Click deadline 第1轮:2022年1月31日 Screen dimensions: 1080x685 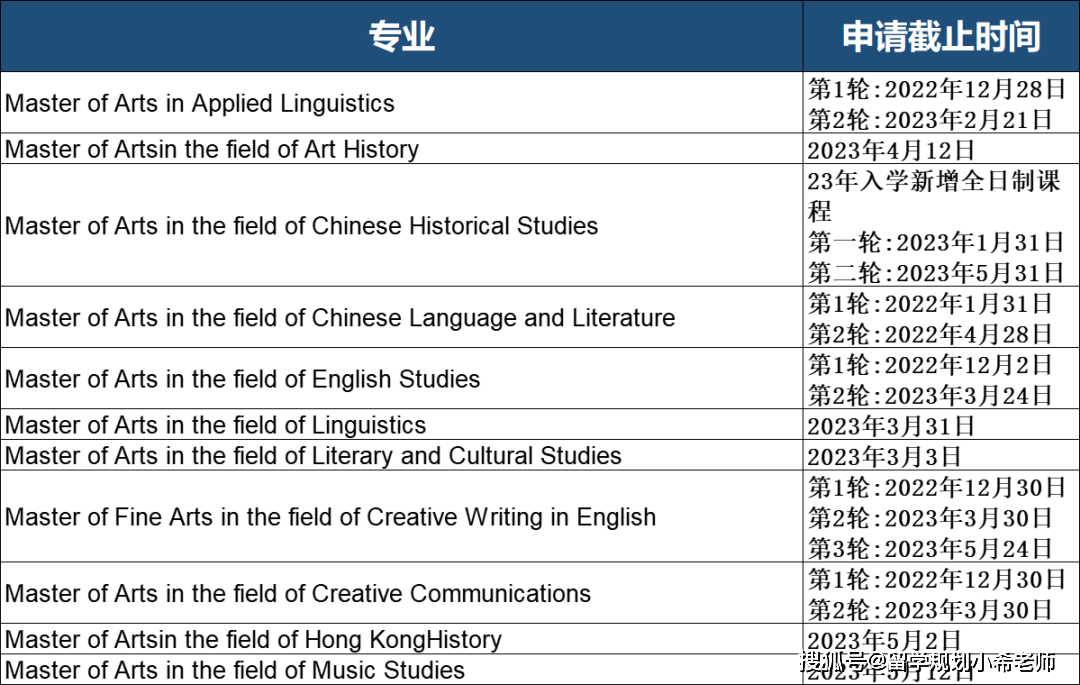tap(930, 303)
